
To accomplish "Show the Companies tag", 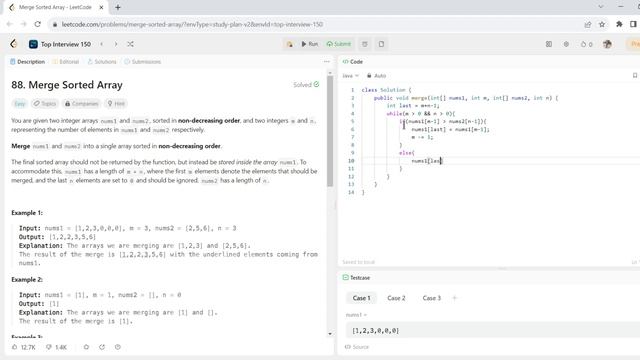I will (x=82, y=104).
